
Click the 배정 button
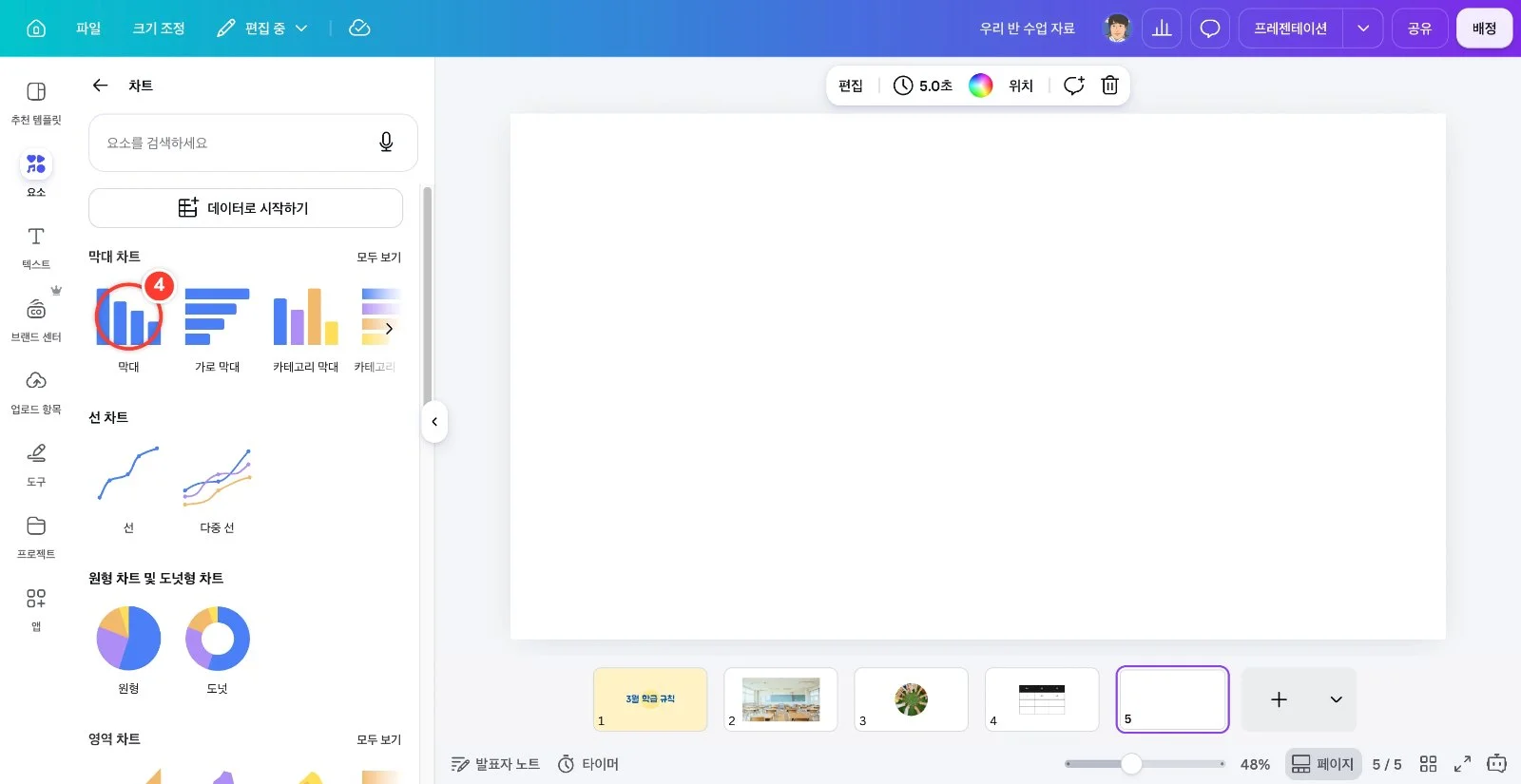(x=1484, y=29)
